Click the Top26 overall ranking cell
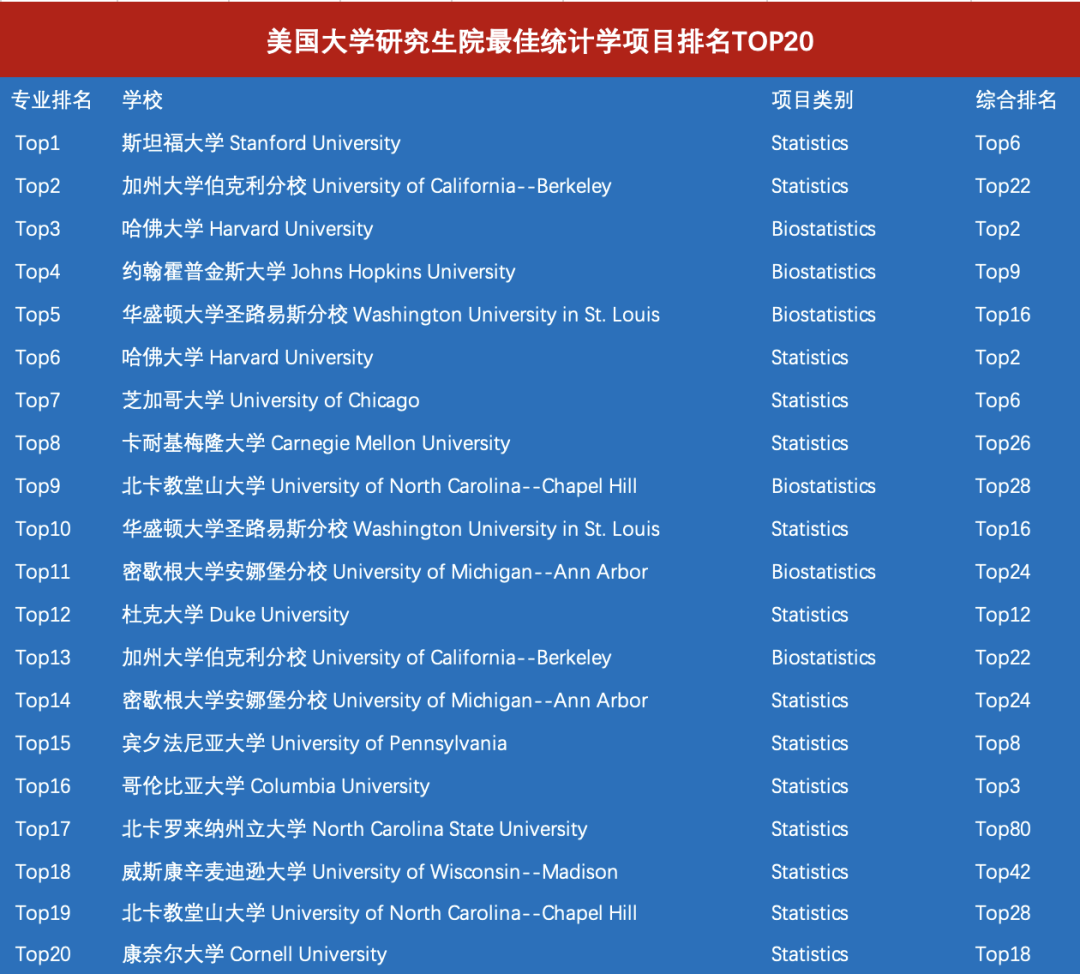 (1003, 443)
